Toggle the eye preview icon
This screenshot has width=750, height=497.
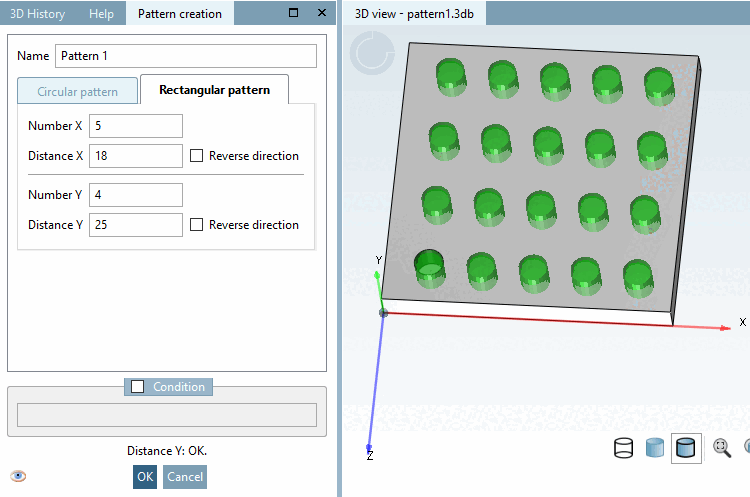[x=18, y=476]
